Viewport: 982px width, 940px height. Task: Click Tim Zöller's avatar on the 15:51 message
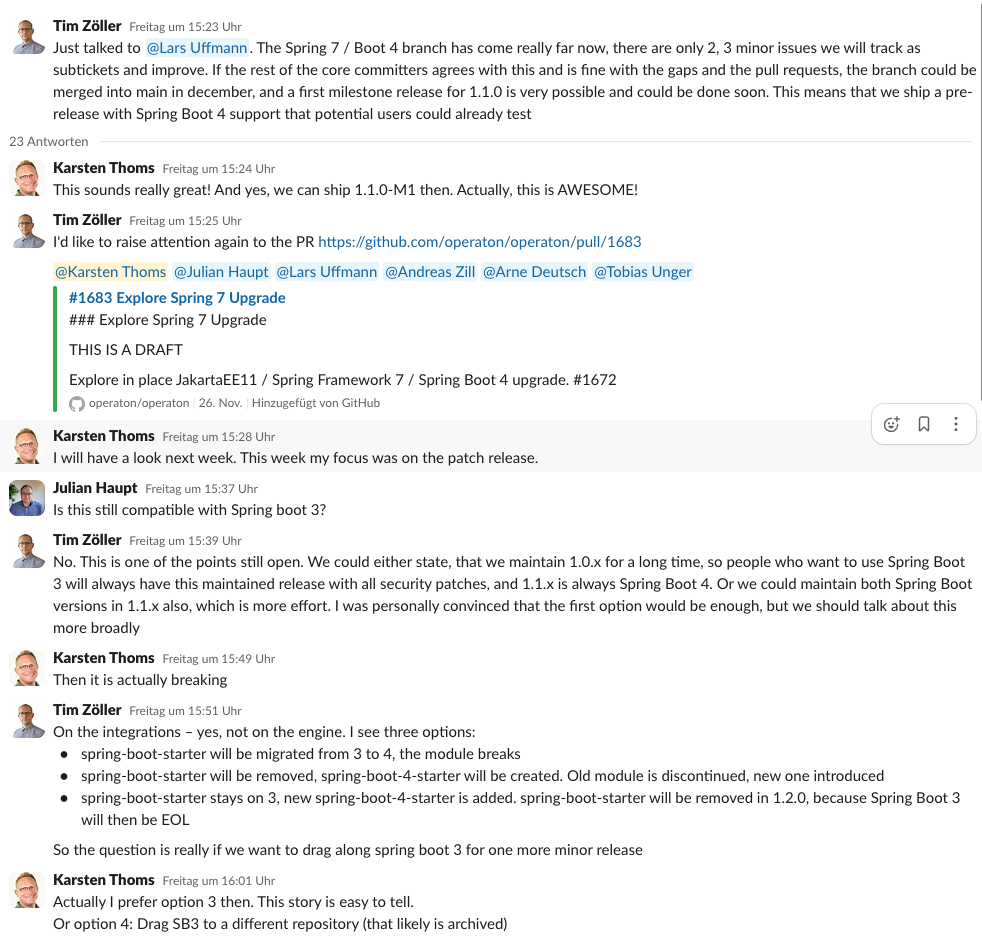pos(27,721)
